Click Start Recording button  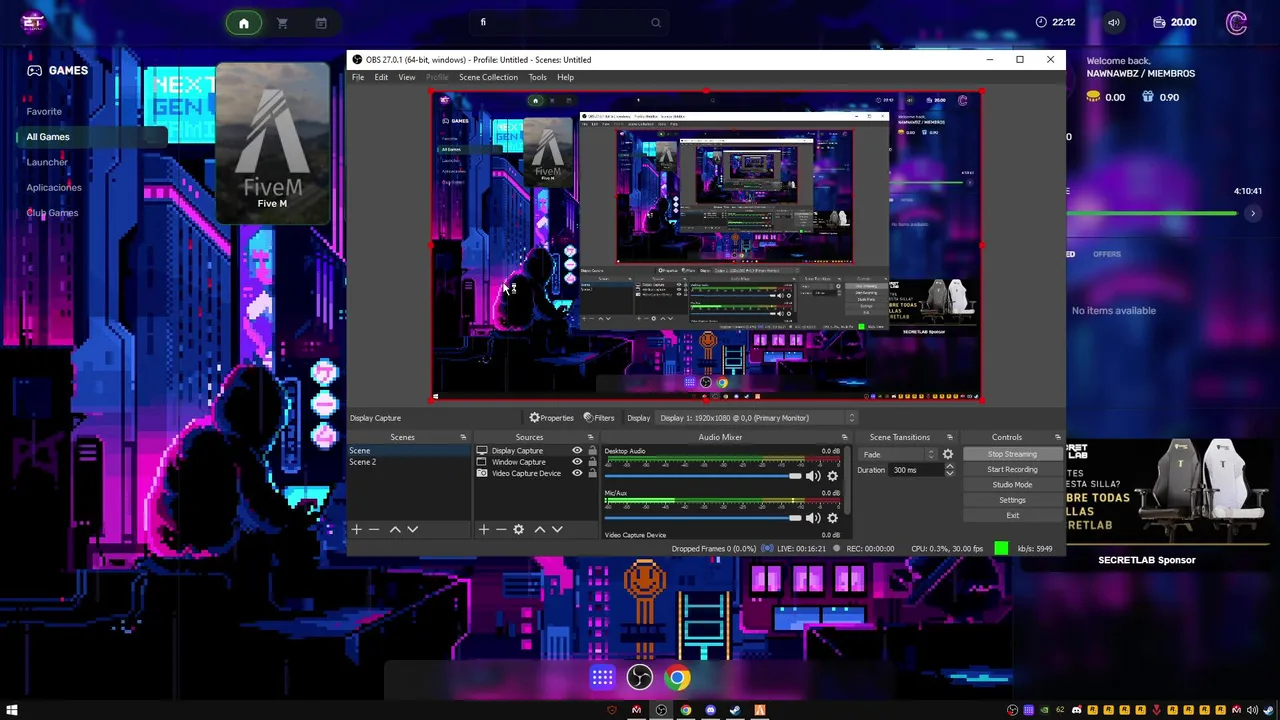point(1012,470)
